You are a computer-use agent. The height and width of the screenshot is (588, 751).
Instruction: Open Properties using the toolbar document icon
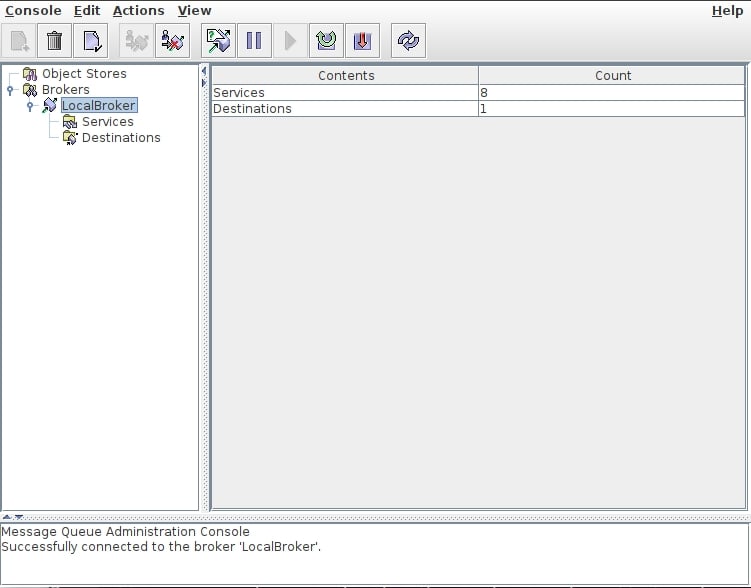[91, 41]
